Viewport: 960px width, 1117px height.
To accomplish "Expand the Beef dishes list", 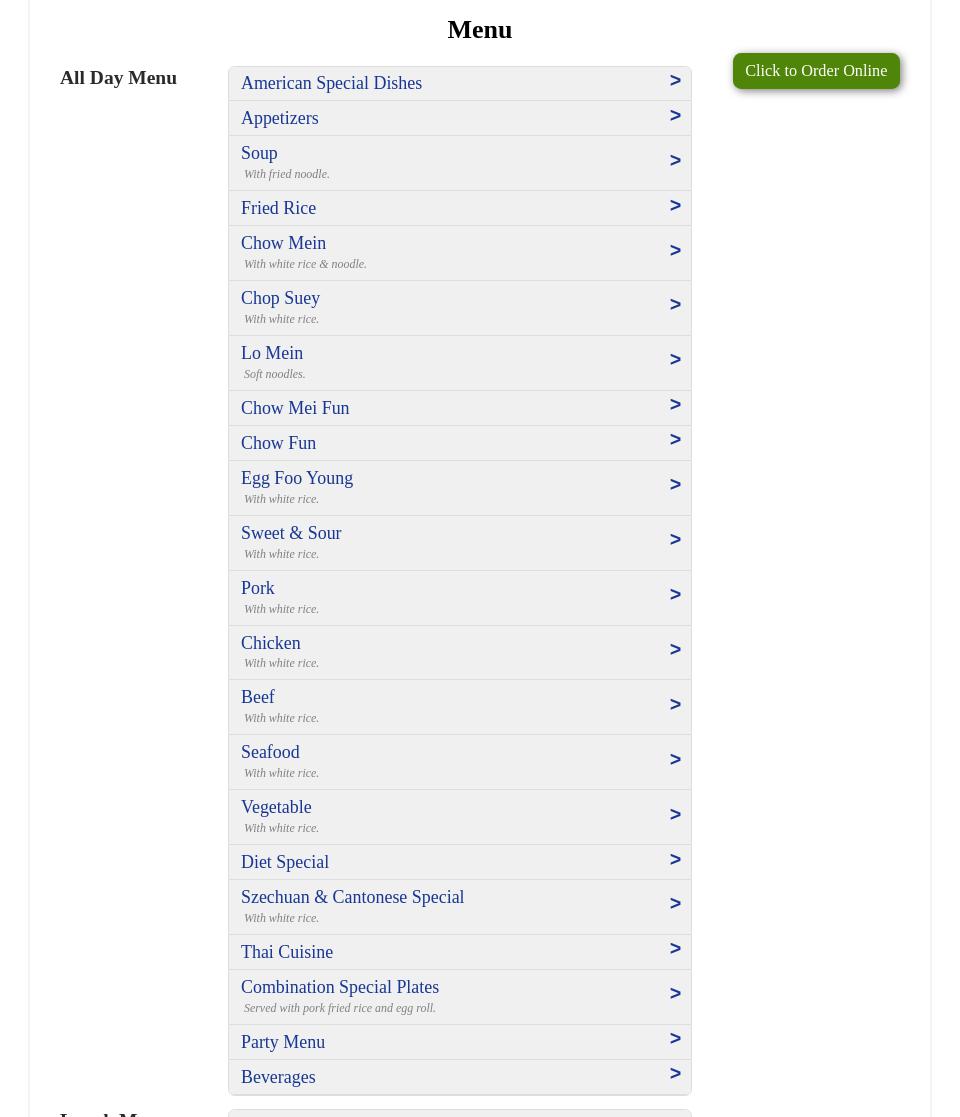I will click(258, 697).
